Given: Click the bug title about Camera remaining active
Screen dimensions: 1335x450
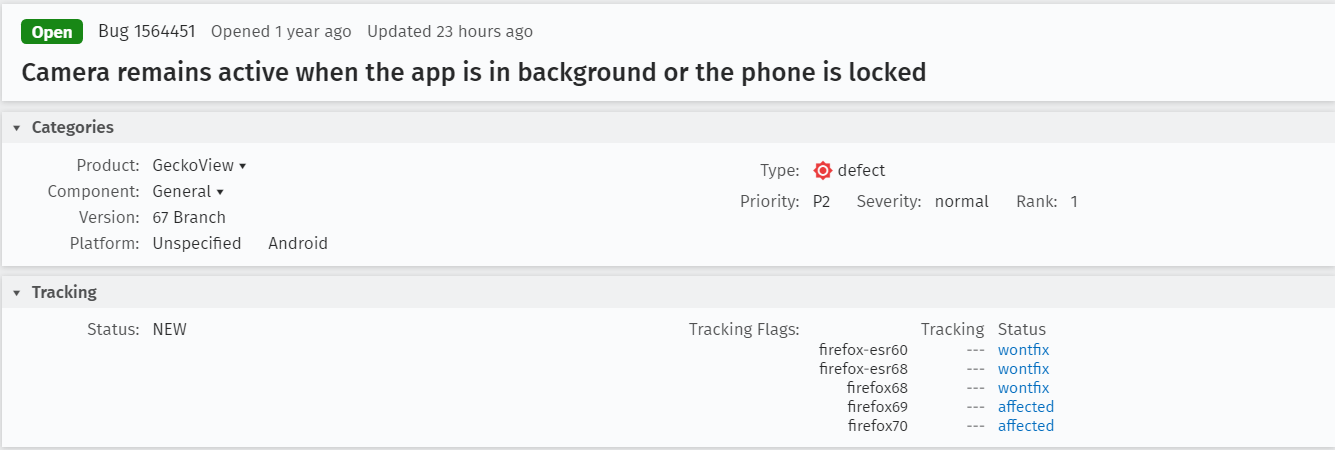Looking at the screenshot, I should click(474, 73).
